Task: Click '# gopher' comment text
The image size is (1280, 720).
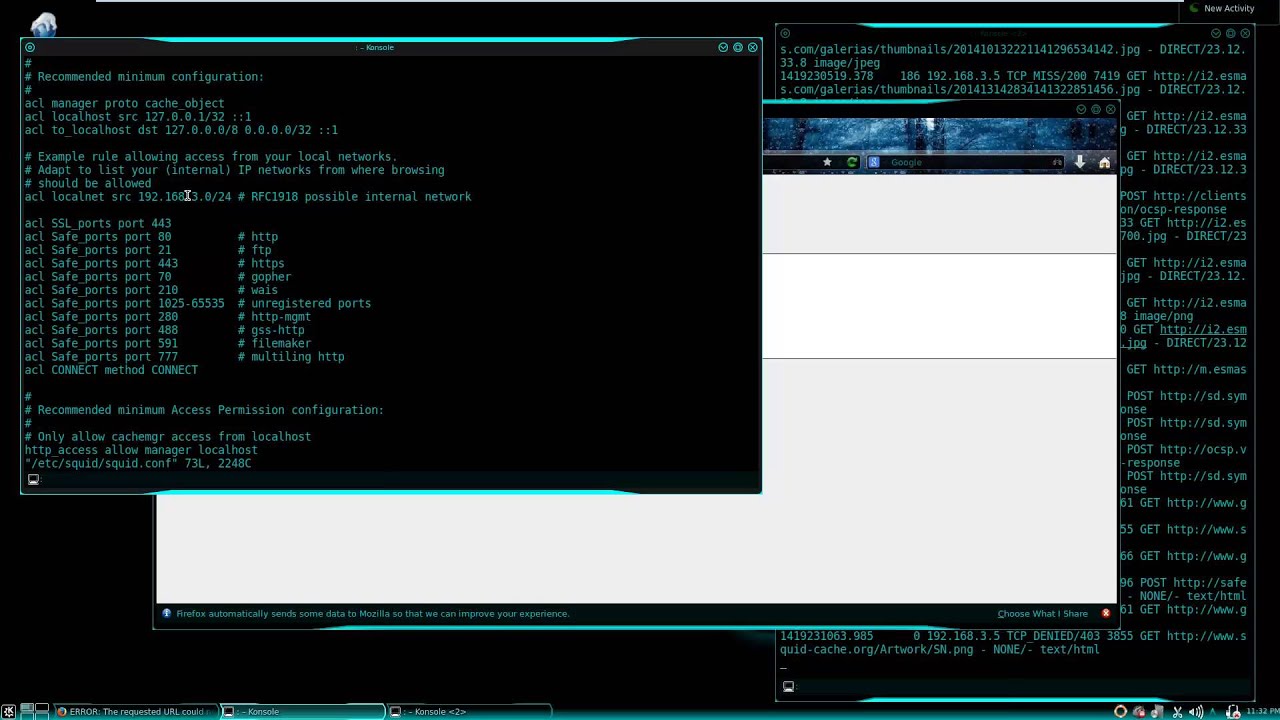Action: coord(265,277)
